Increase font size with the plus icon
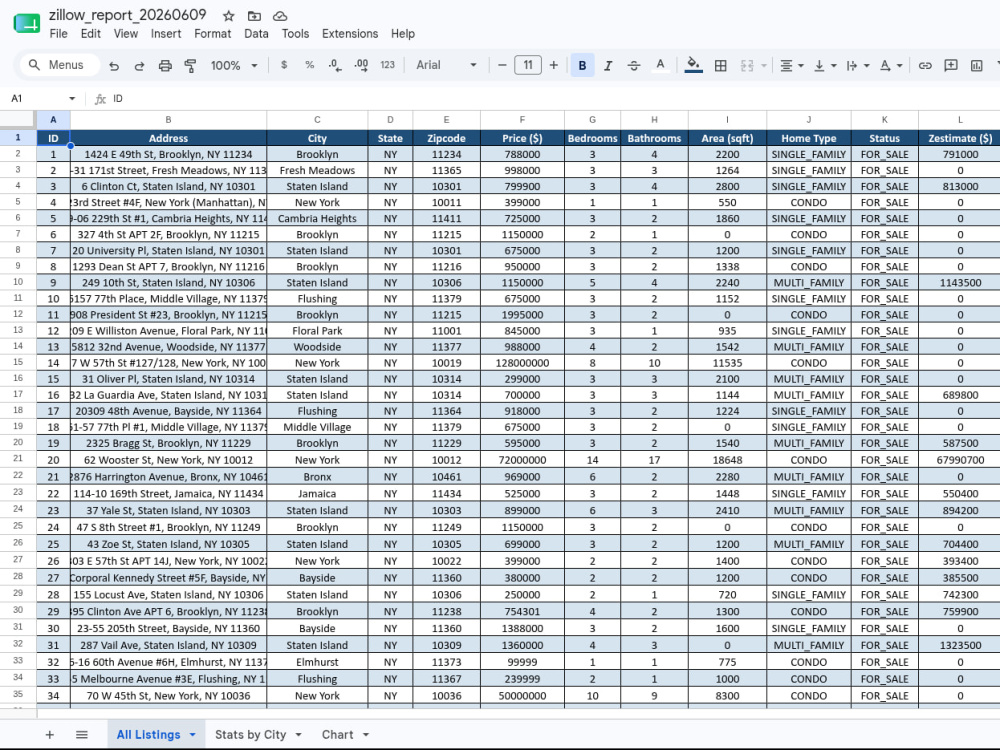This screenshot has height=750, width=1000. [x=554, y=65]
